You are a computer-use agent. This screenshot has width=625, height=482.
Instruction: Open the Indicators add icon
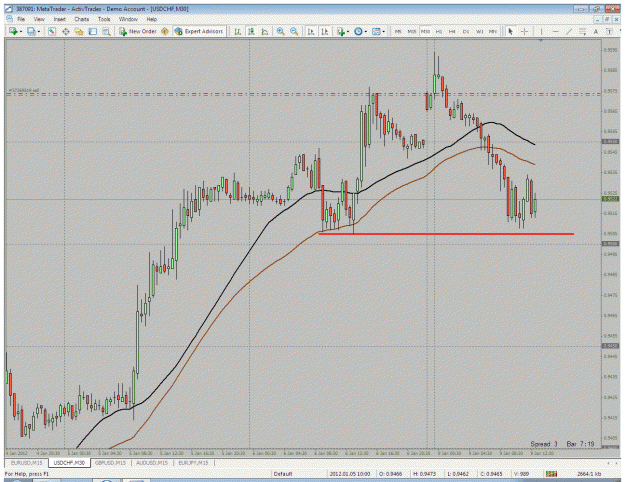pos(340,31)
